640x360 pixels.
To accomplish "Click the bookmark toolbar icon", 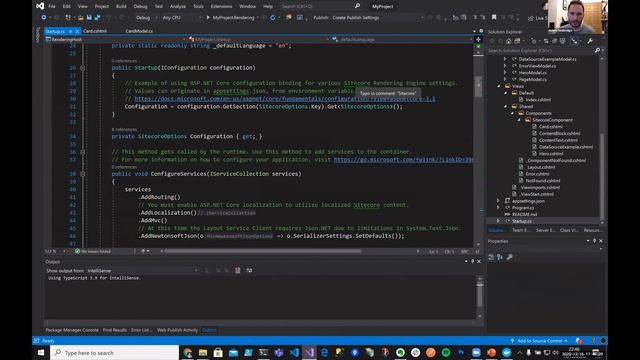I will coord(494,18).
